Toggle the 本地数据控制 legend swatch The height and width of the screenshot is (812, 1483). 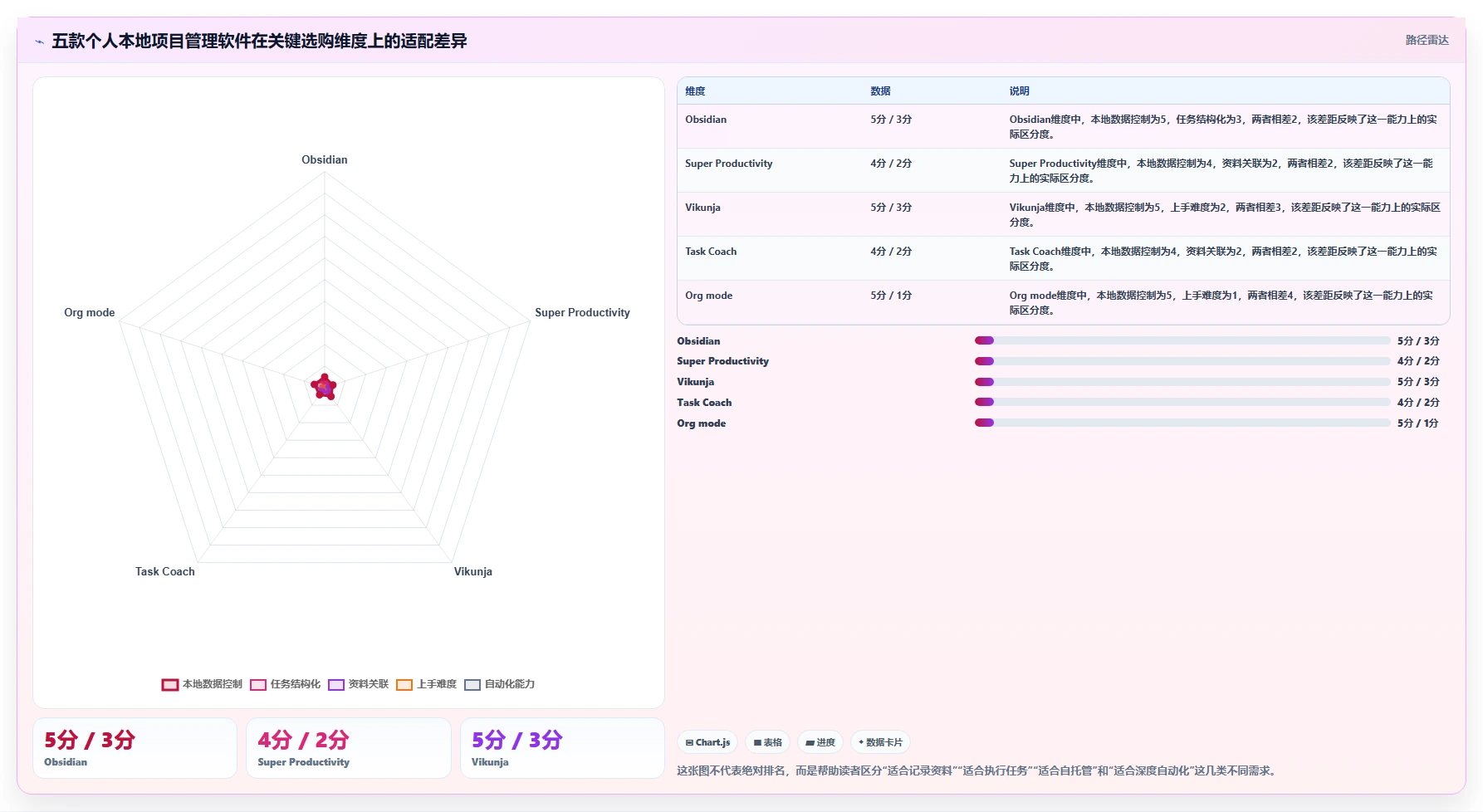point(170,685)
